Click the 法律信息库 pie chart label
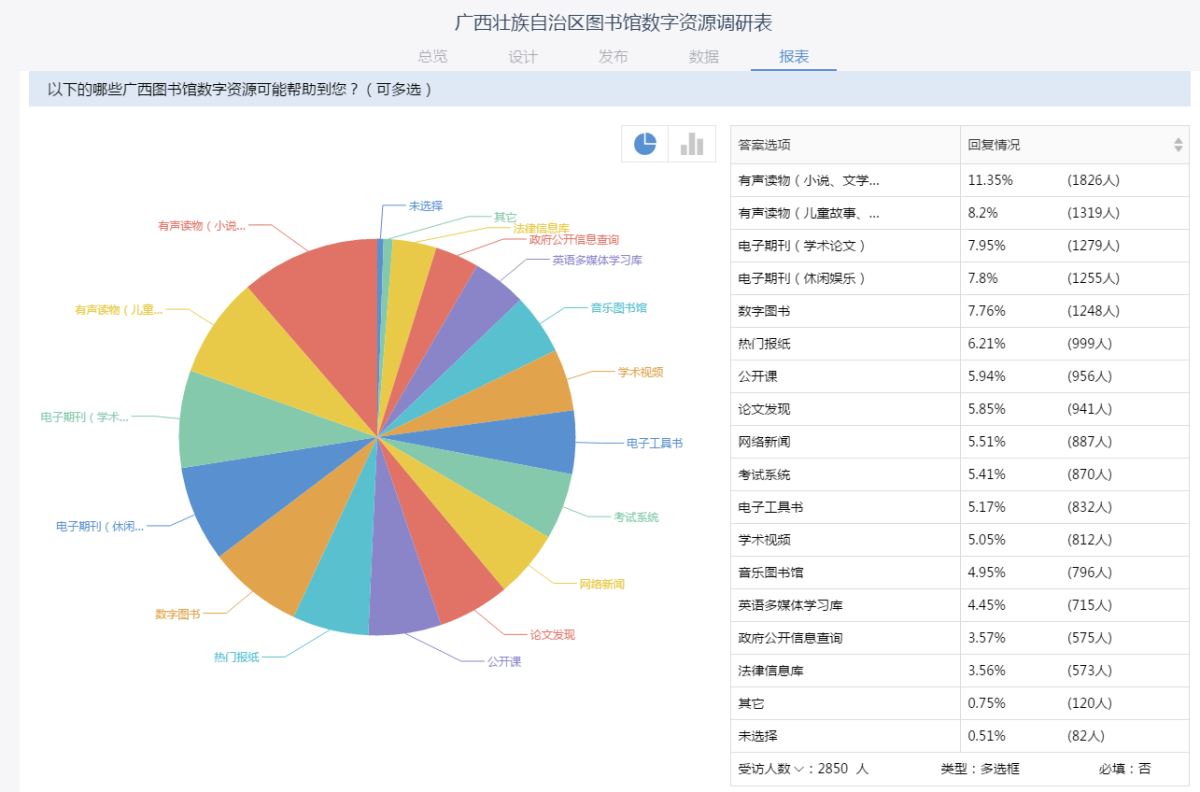Image resolution: width=1200 pixels, height=792 pixels. pos(542,228)
